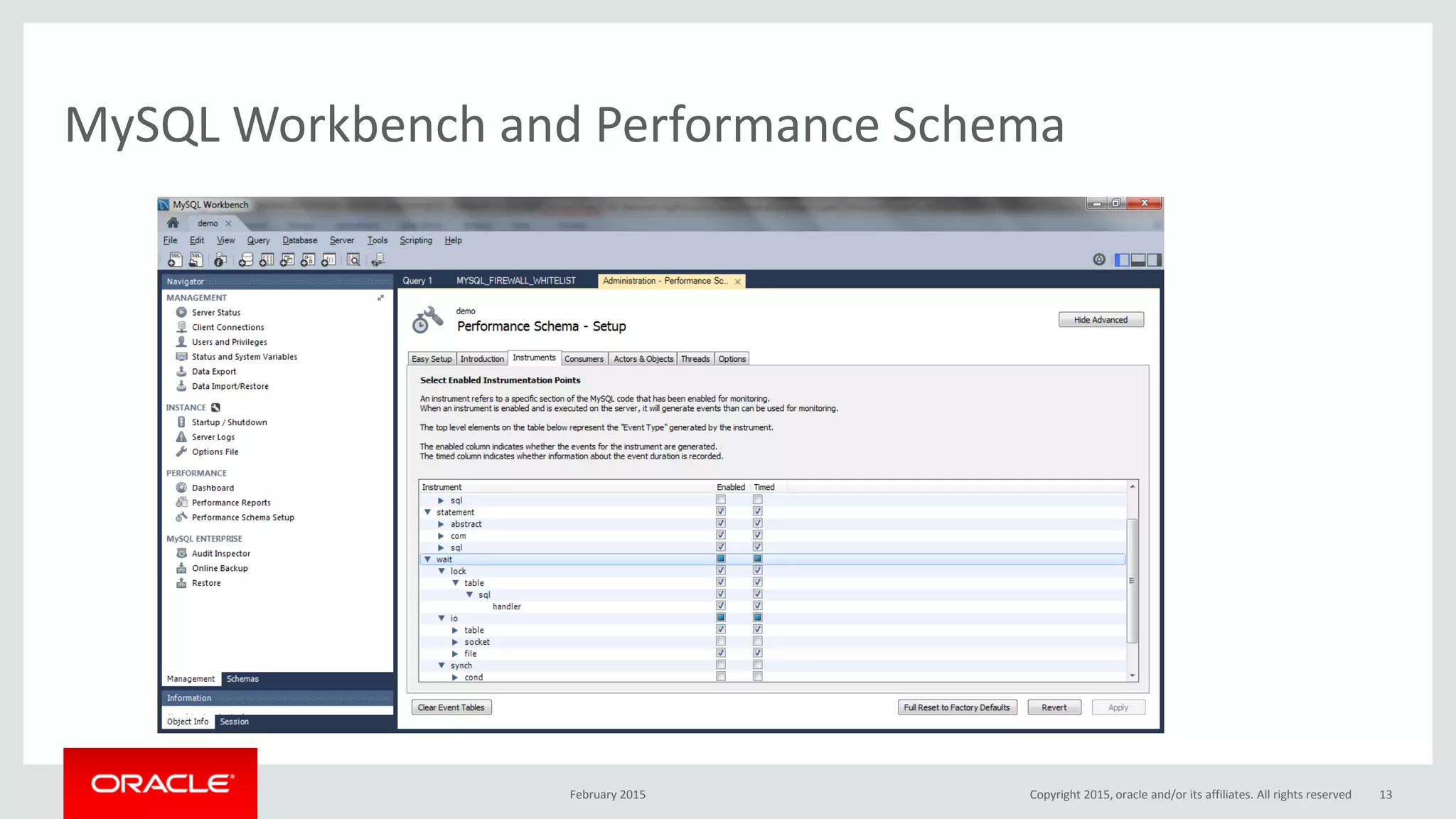This screenshot has width=1456, height=819.
Task: Click Full Reset to Factory Defaults
Action: pos(957,707)
